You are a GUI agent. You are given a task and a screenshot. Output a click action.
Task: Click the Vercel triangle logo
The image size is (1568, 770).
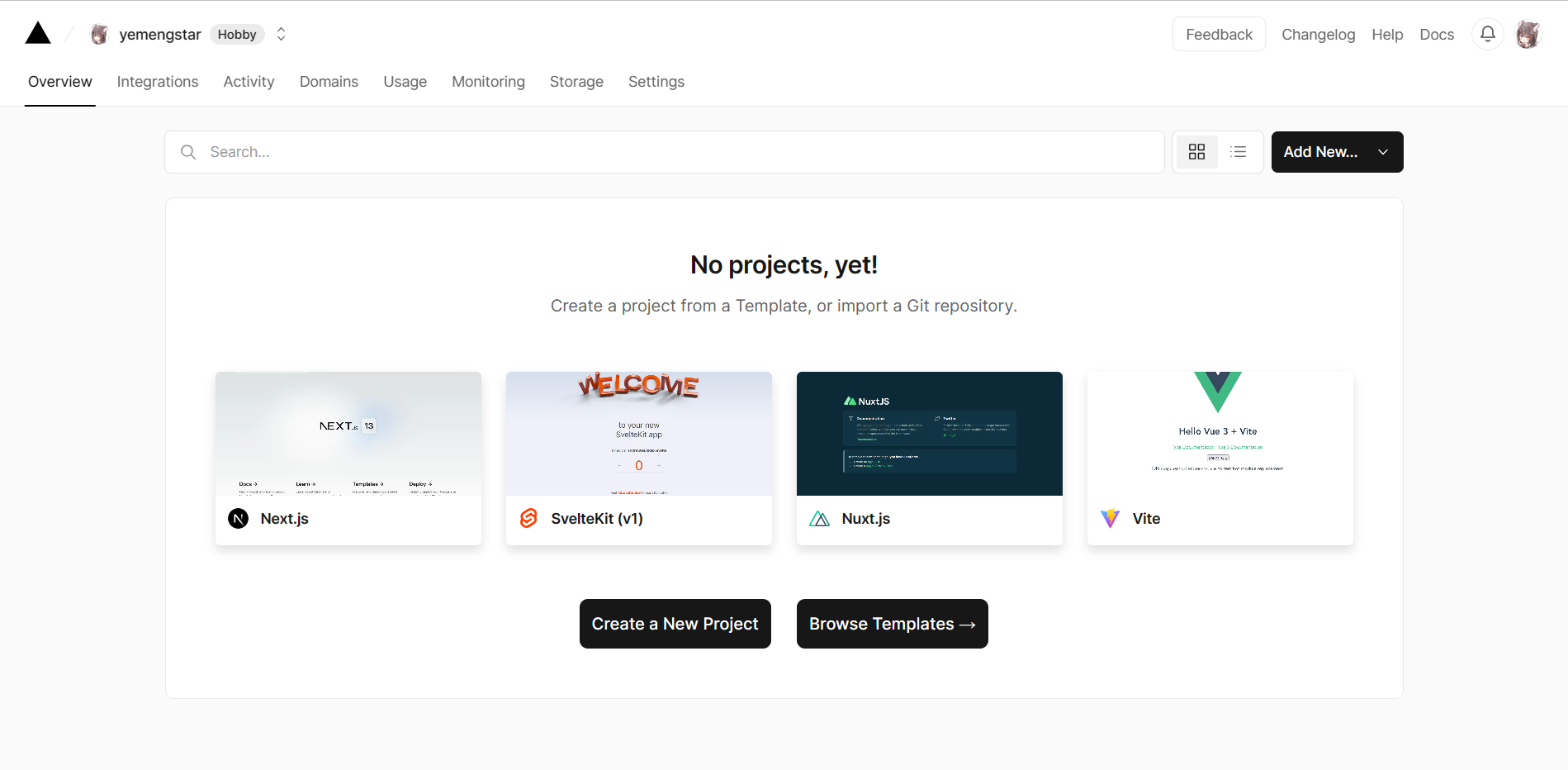coord(37,32)
